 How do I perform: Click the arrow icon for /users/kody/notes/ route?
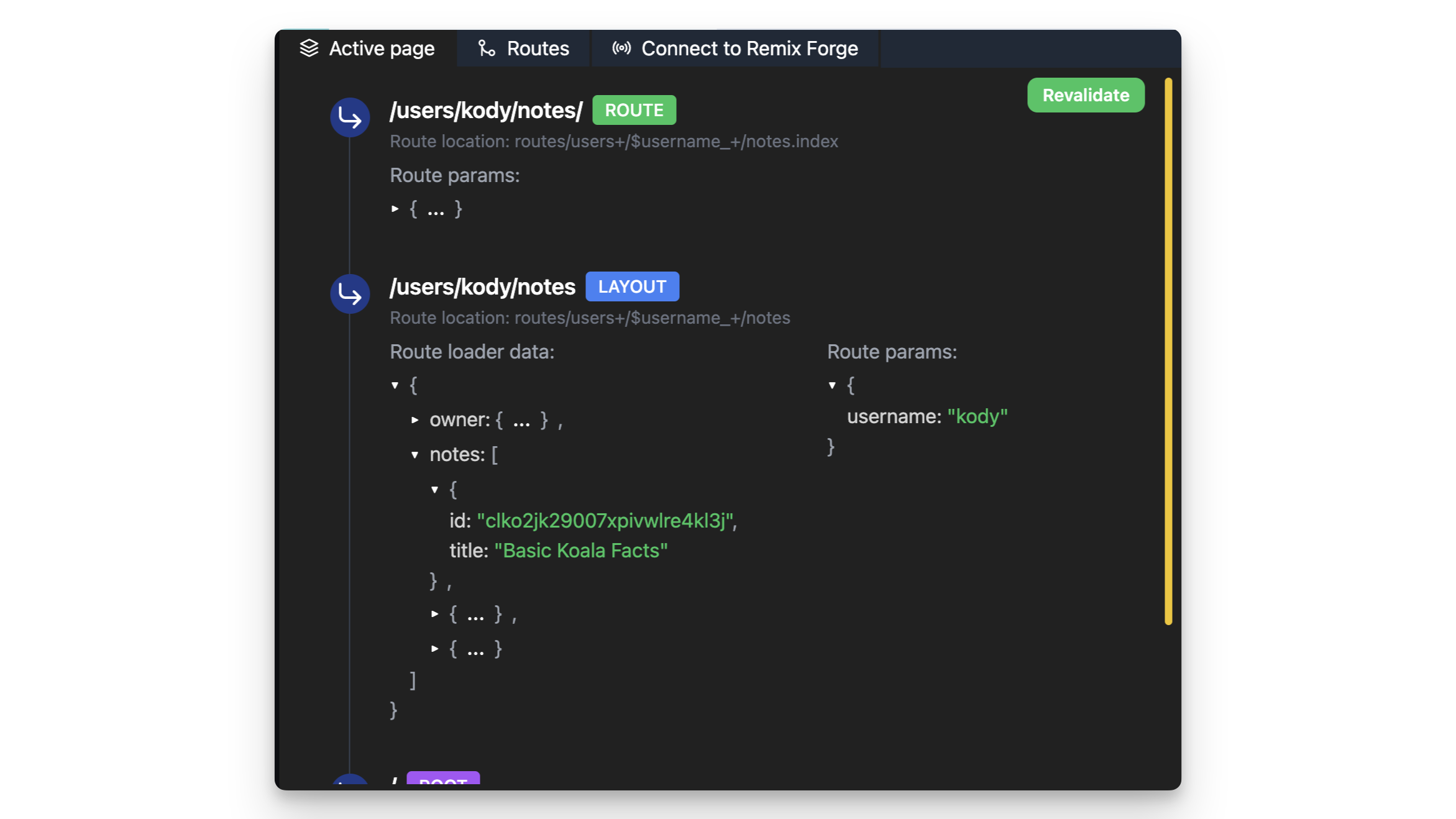350,117
